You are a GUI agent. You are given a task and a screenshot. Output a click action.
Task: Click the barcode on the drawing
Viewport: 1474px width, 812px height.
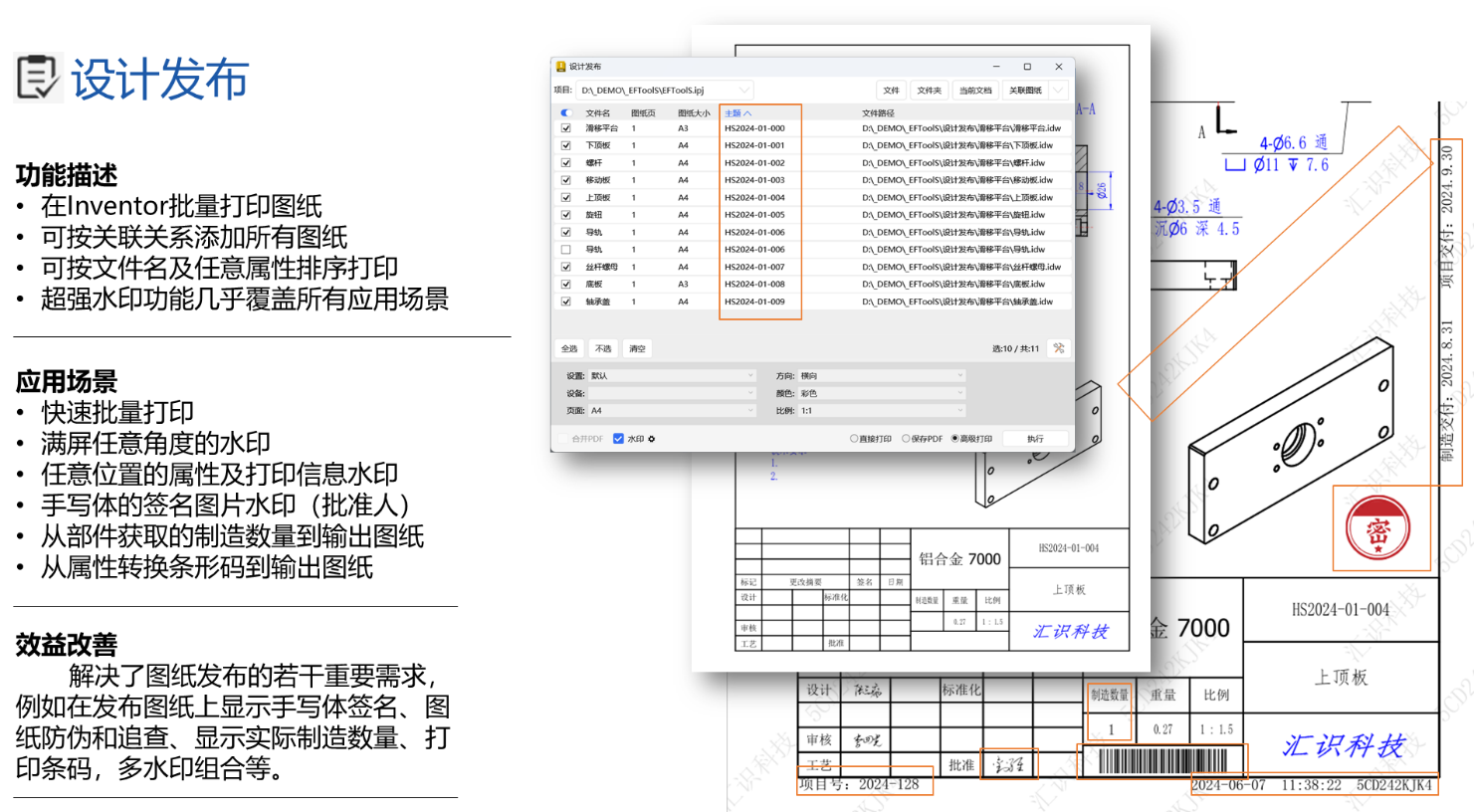click(x=1161, y=762)
